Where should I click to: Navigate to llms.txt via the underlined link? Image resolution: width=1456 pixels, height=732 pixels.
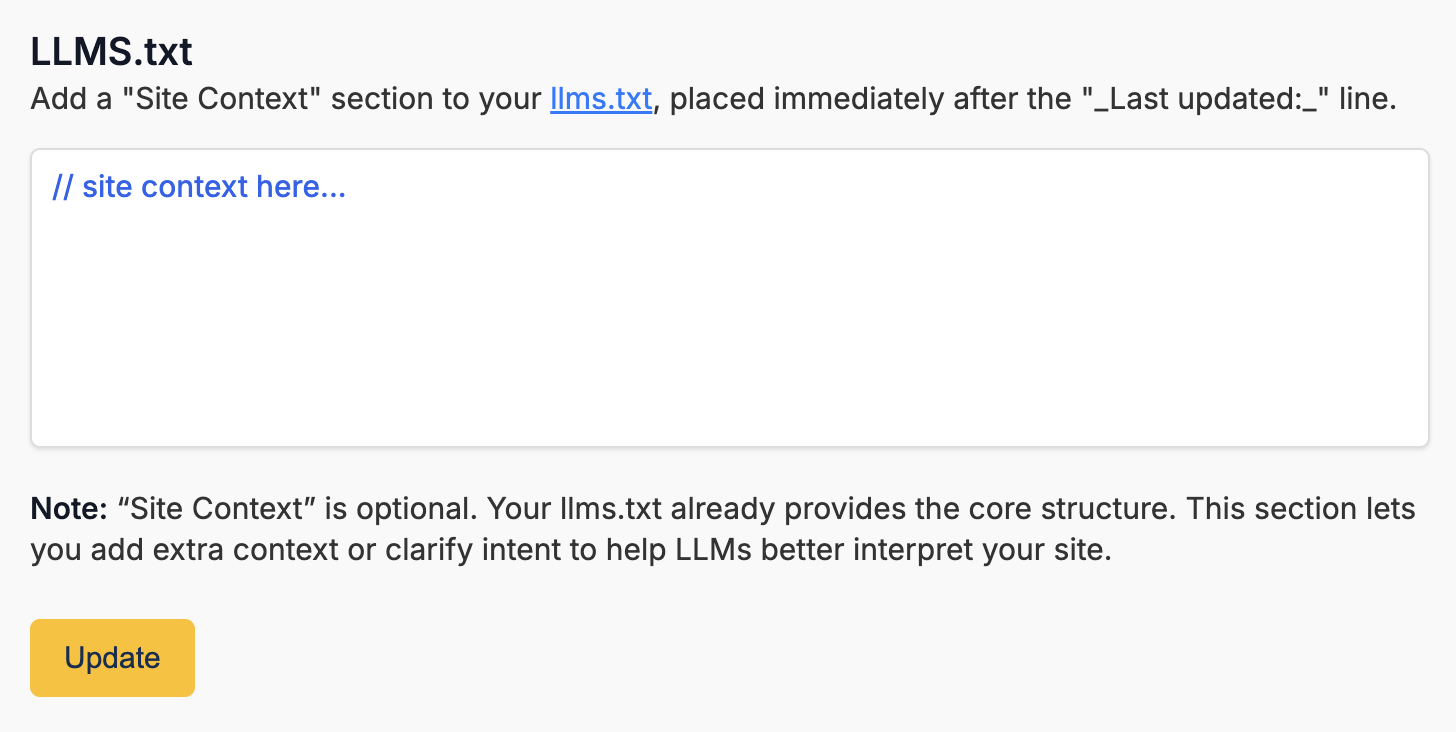click(600, 98)
